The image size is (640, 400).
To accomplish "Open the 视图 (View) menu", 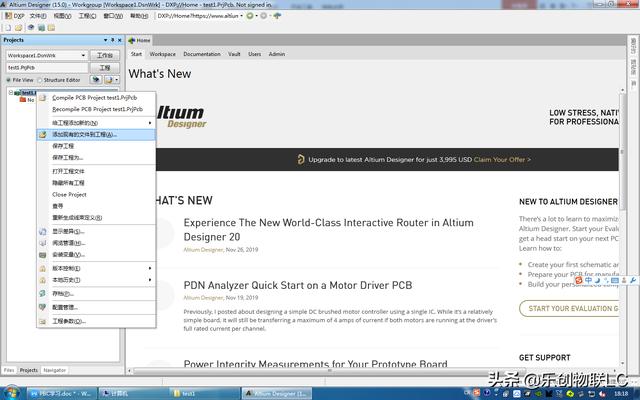I will click(62, 16).
